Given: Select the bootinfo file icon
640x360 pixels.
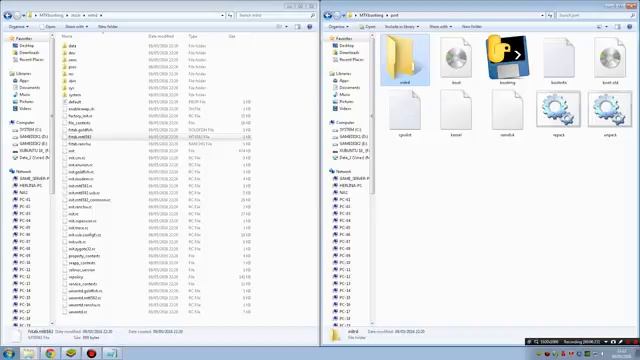Looking at the screenshot, I should 559,60.
